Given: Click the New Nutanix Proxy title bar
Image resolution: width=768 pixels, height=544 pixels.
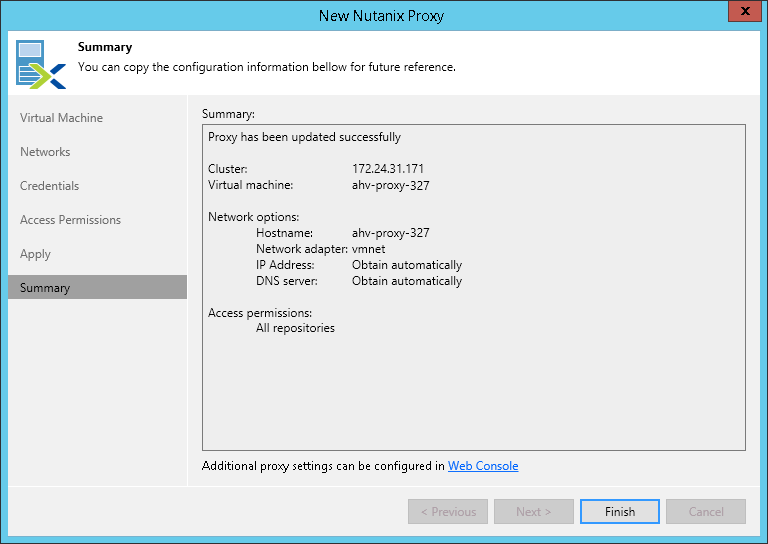Looking at the screenshot, I should [381, 16].
